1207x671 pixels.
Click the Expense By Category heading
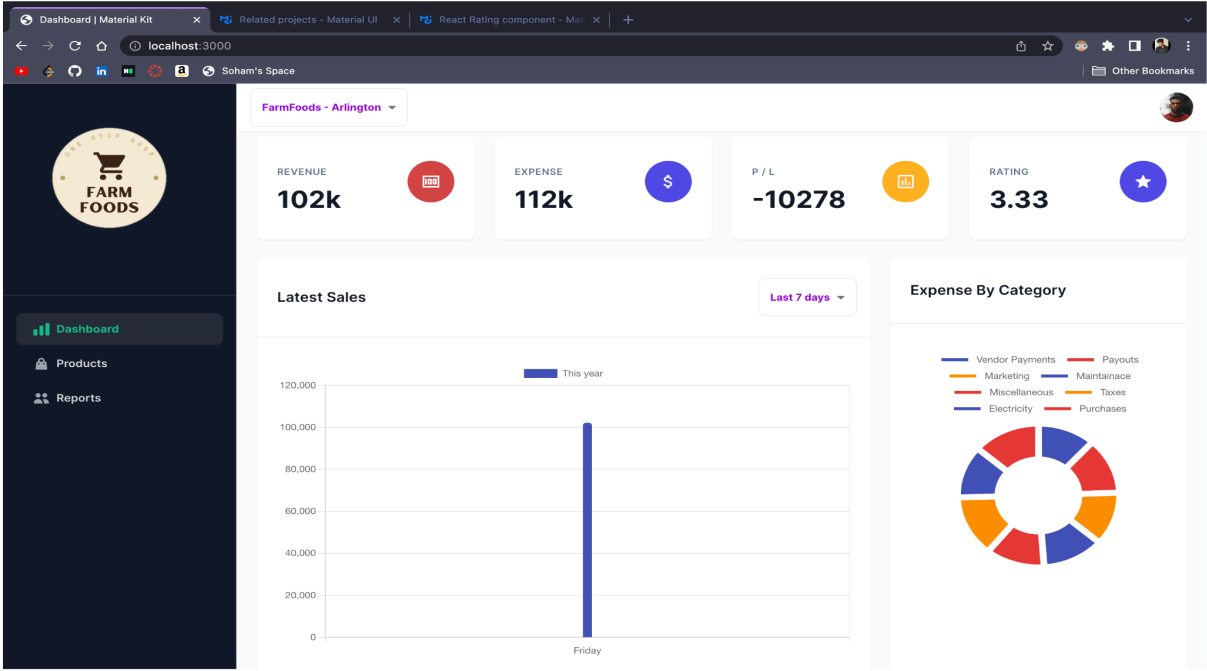click(988, 290)
